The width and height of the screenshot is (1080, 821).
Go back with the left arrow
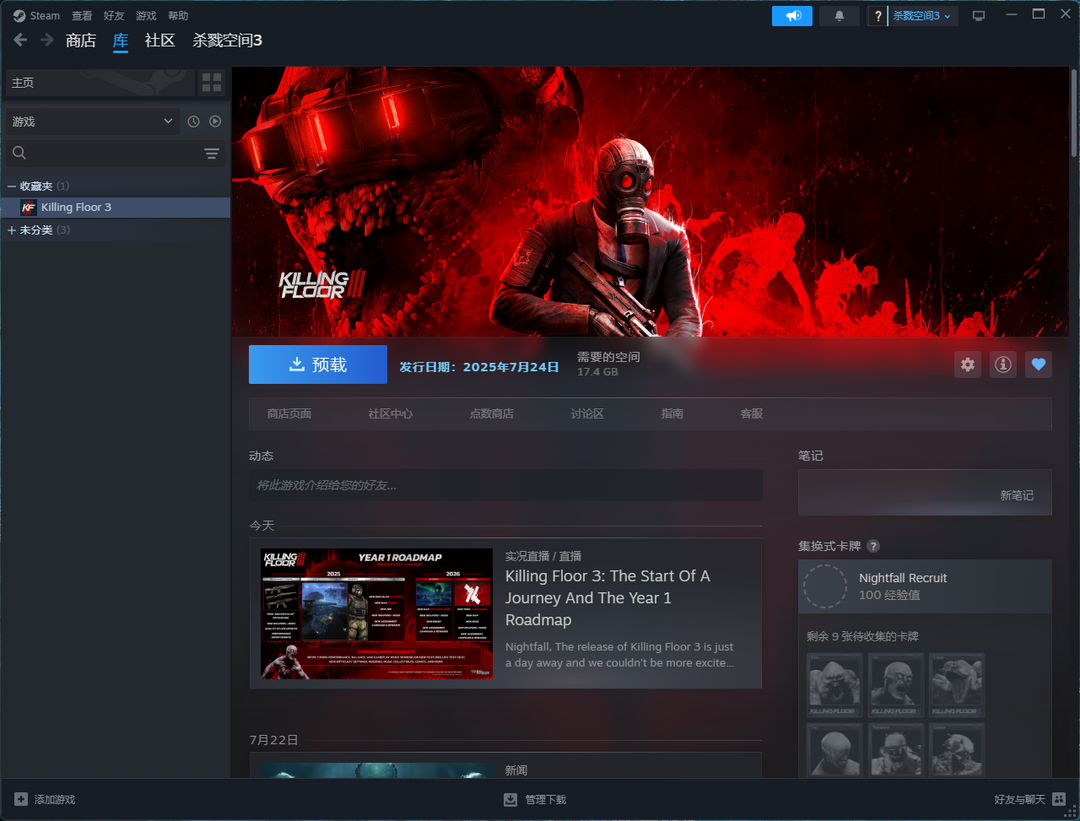pos(20,40)
